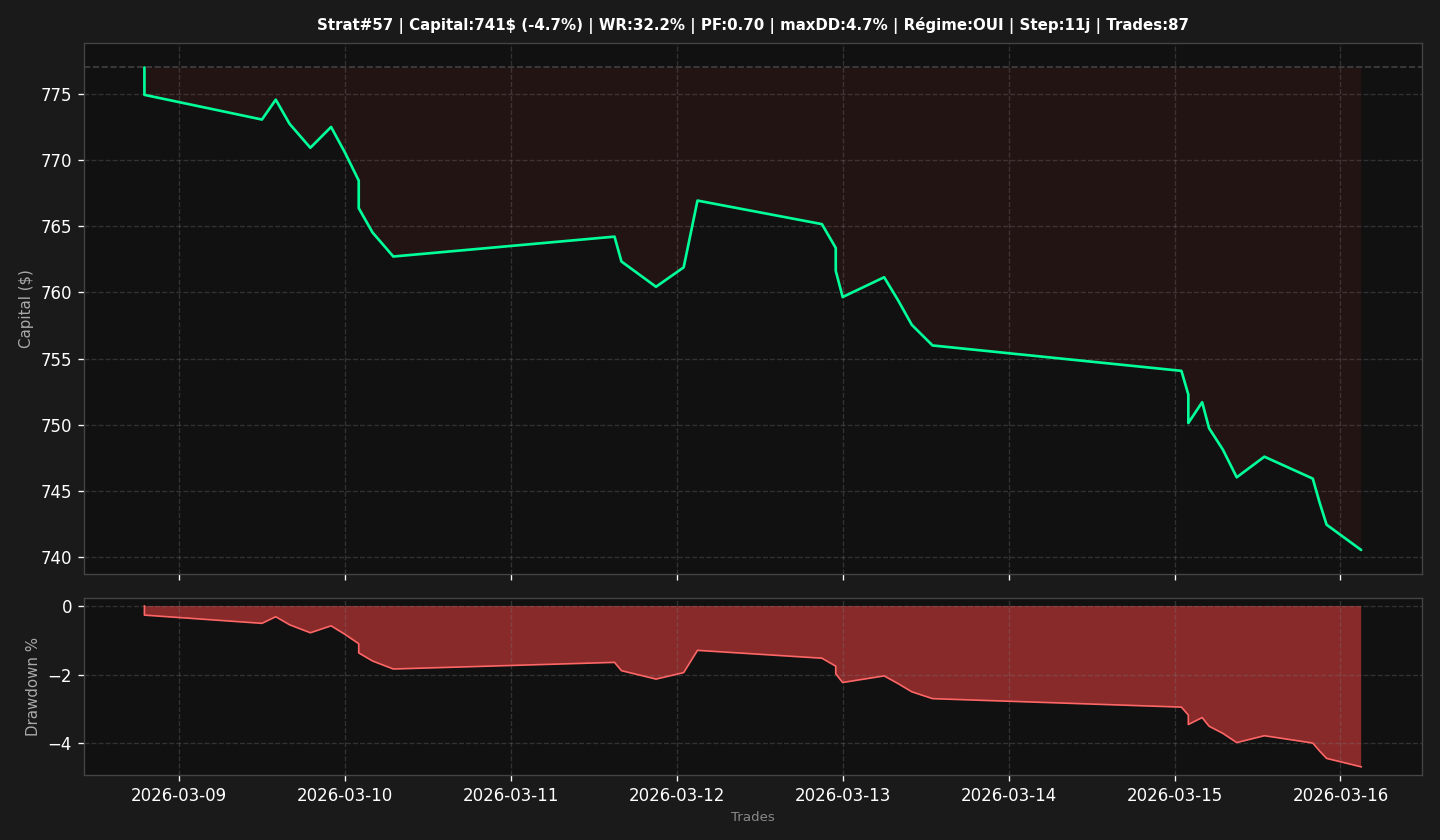Click the 740 capital axis tick
This screenshot has width=1440, height=840.
click(x=58, y=558)
